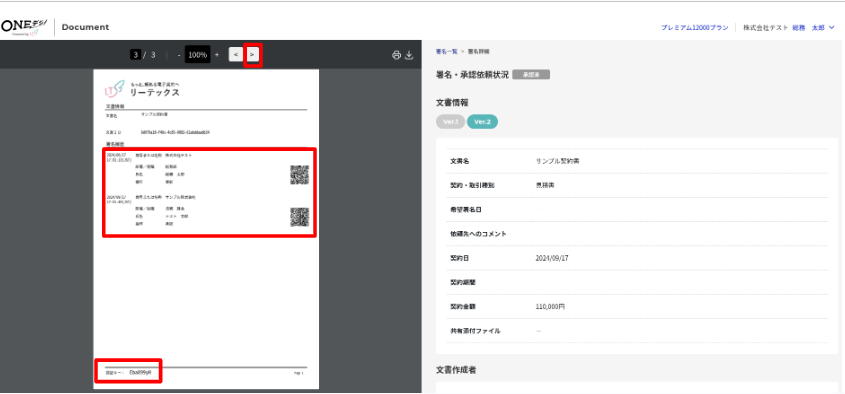Click the first QR code in signature history
Screen dimensions: 845x394
300,175
